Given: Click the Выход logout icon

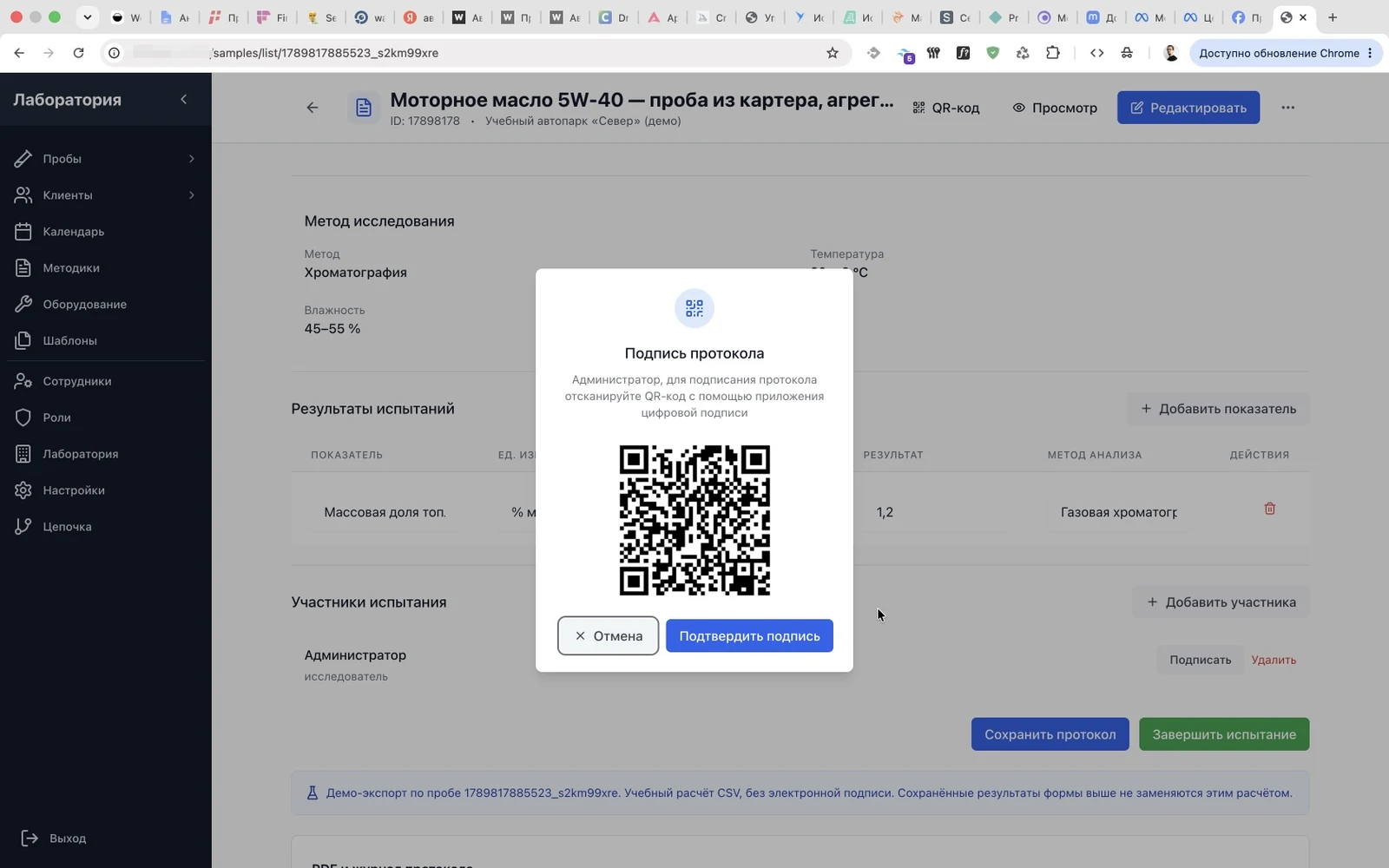Looking at the screenshot, I should (x=30, y=838).
